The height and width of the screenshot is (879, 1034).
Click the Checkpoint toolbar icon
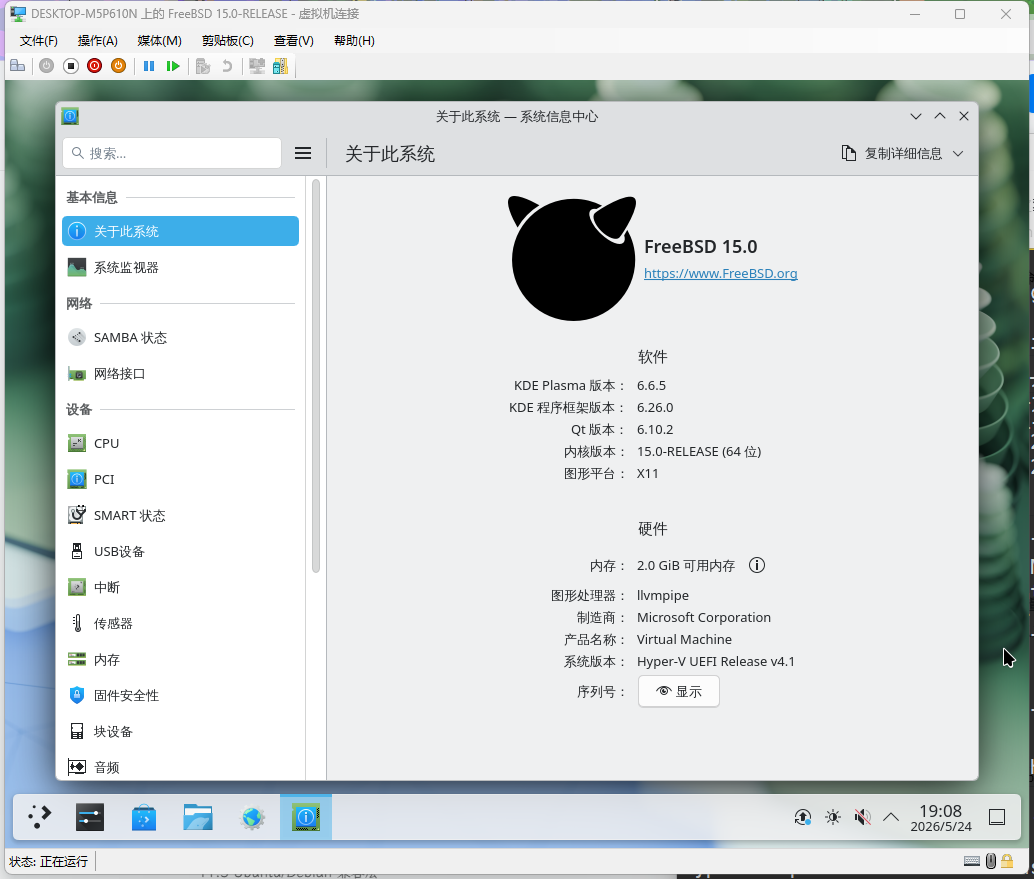[x=202, y=66]
